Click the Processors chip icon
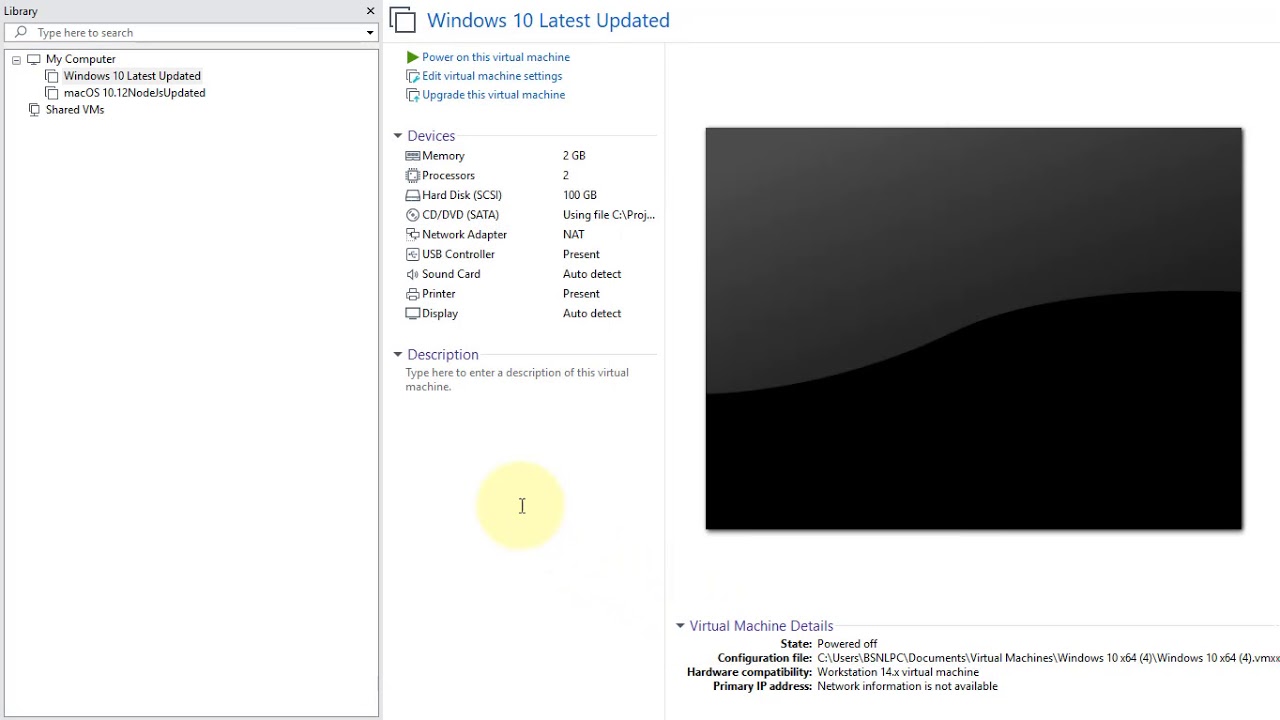Viewport: 1280px width, 720px height. (x=412, y=175)
